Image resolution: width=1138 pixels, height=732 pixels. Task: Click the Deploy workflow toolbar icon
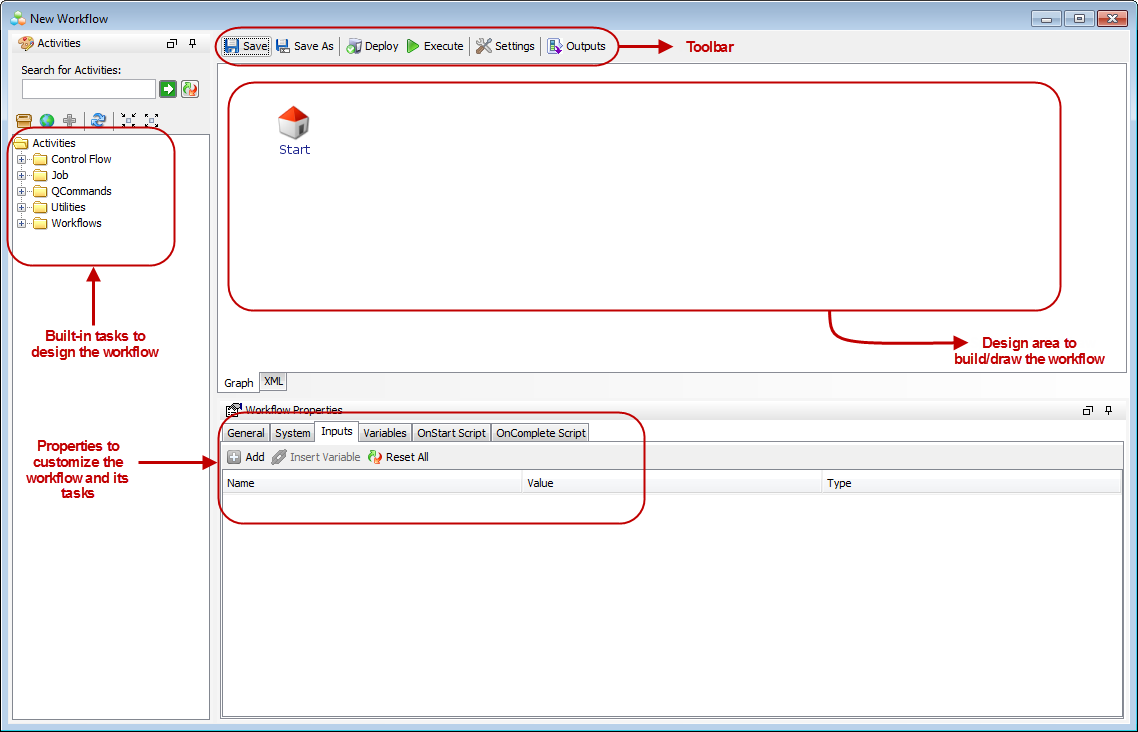[x=372, y=46]
